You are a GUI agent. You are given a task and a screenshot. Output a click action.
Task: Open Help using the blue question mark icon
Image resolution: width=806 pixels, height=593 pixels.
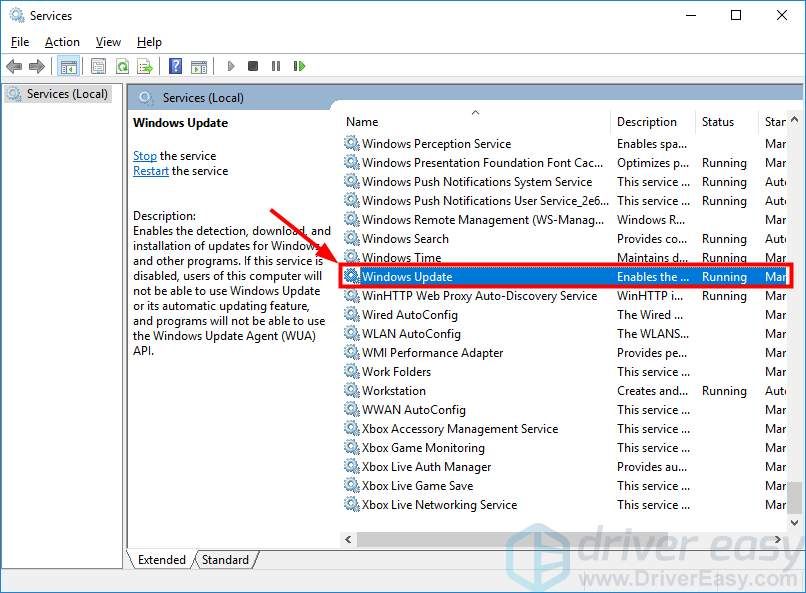tap(176, 66)
